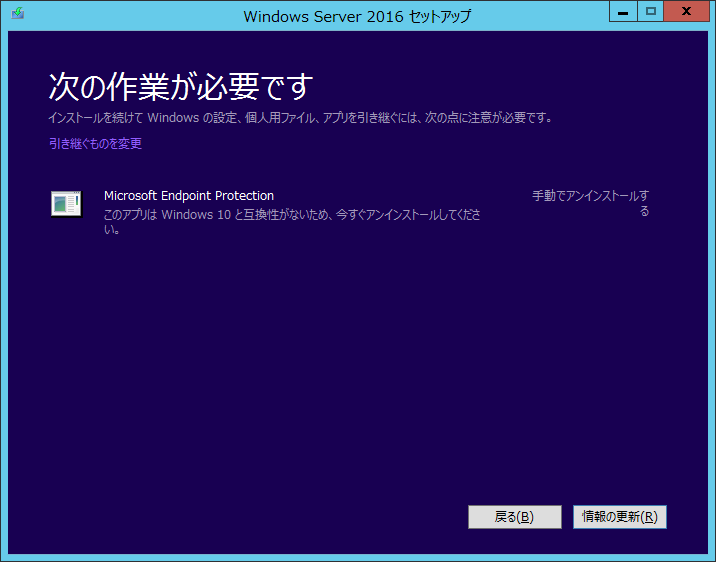
Task: Open the 引き継ぐものを変更 link
Action: click(x=95, y=143)
